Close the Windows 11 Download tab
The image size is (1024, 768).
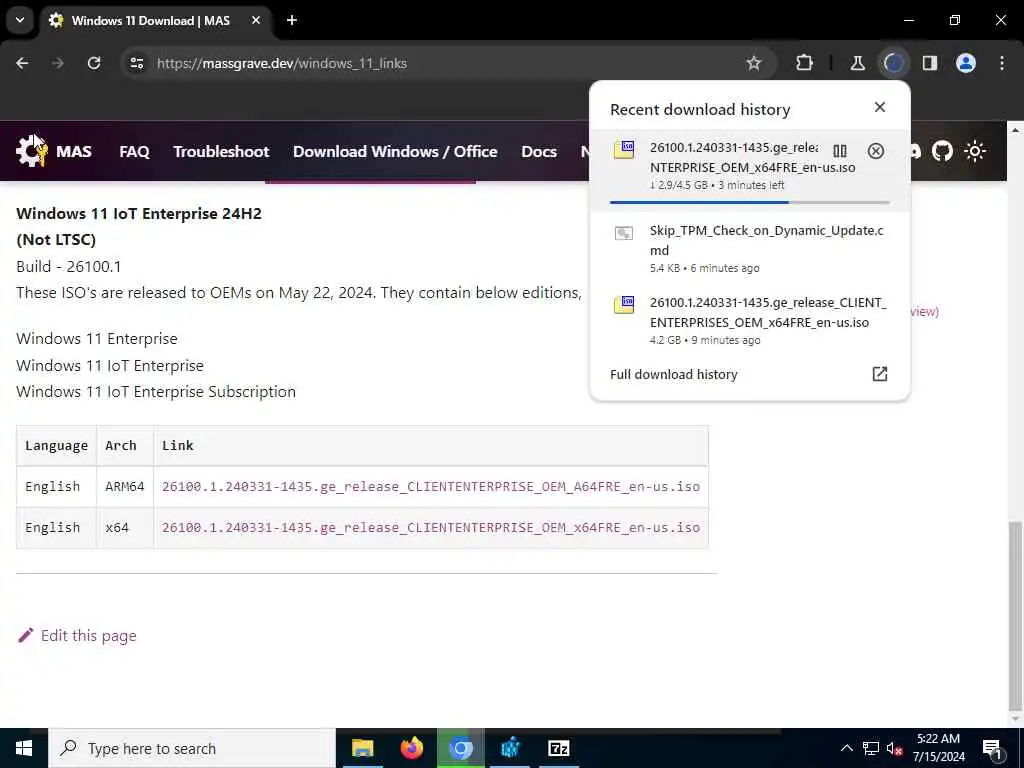click(x=256, y=20)
